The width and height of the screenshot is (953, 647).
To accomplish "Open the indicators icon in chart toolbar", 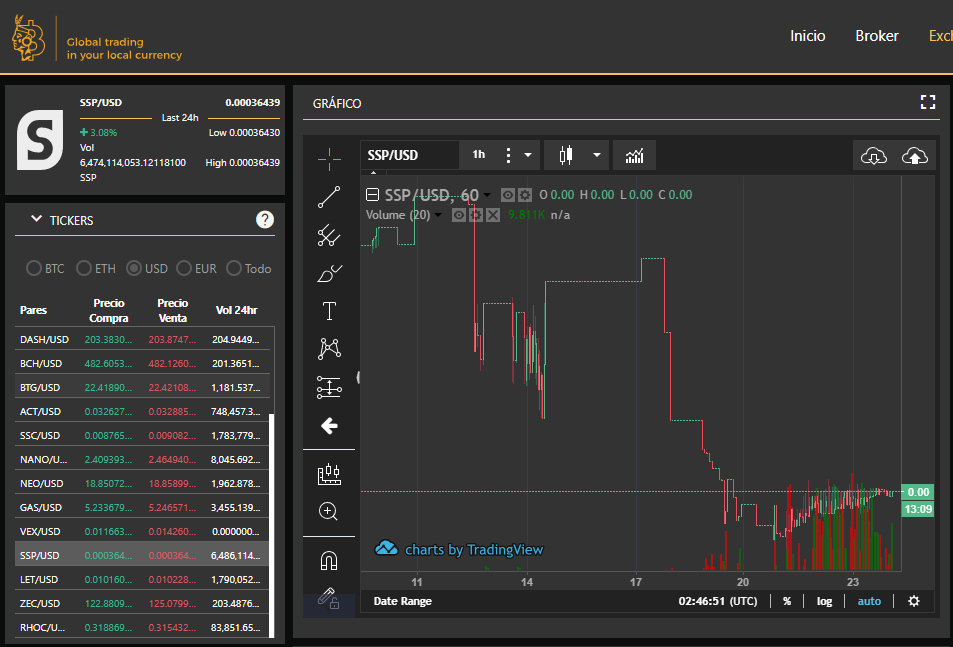I will point(634,155).
